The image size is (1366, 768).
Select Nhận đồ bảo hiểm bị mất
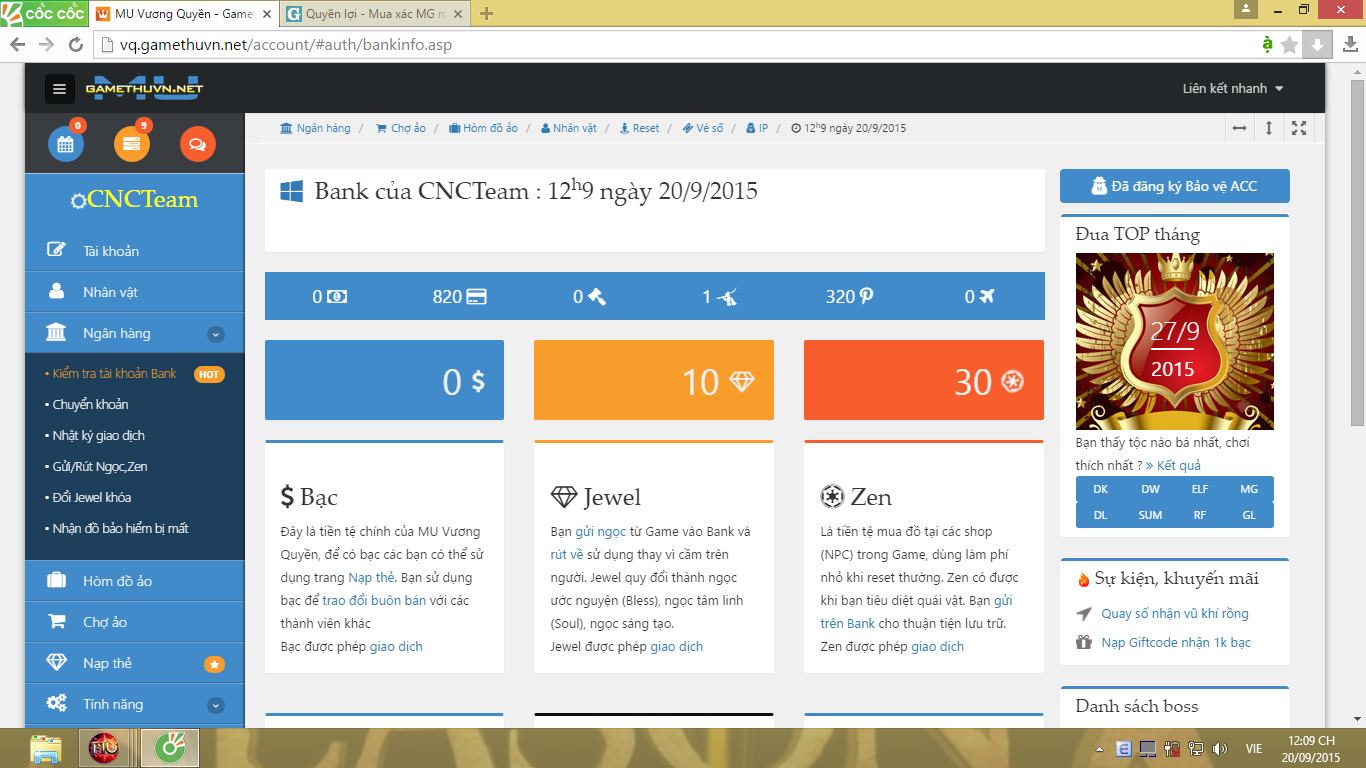(x=120, y=528)
